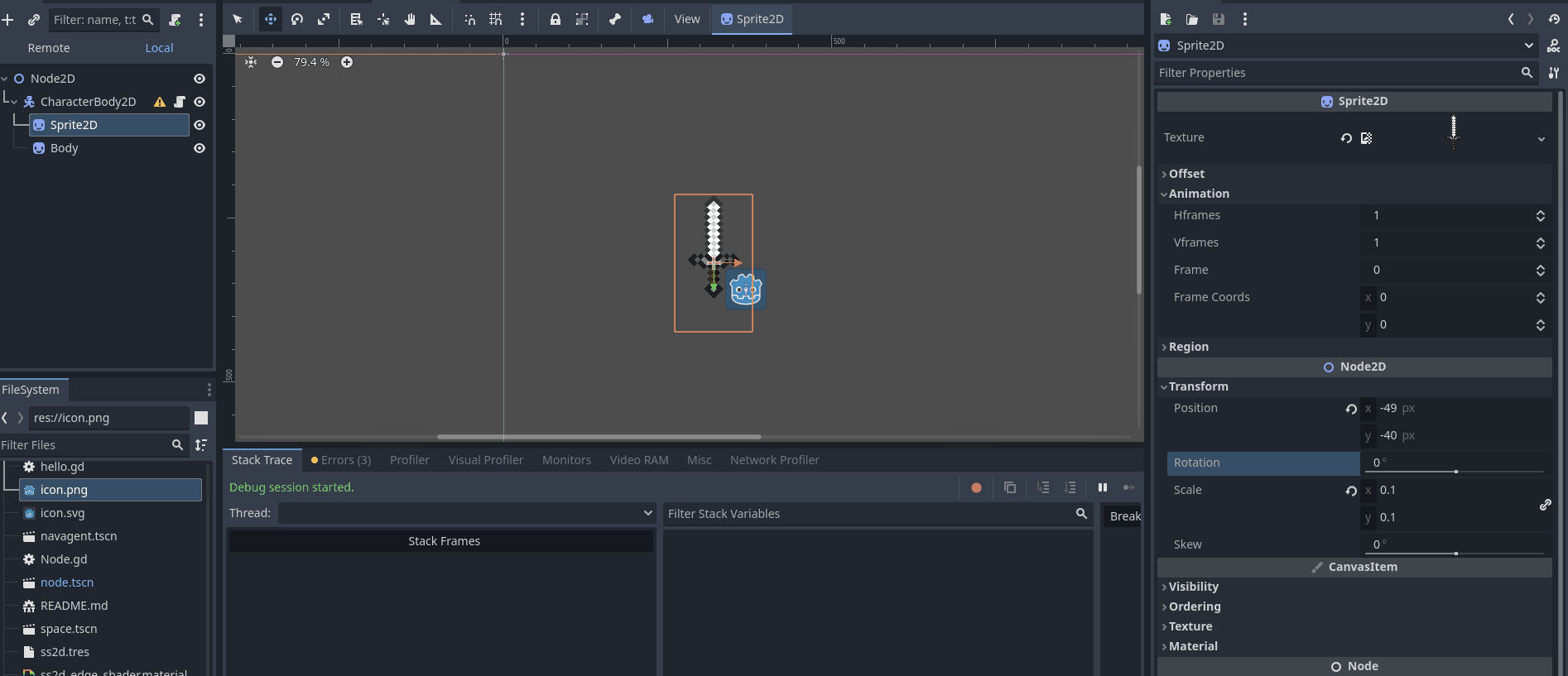The width and height of the screenshot is (1568, 676).
Task: Select the Body node in the tree
Action: point(64,148)
